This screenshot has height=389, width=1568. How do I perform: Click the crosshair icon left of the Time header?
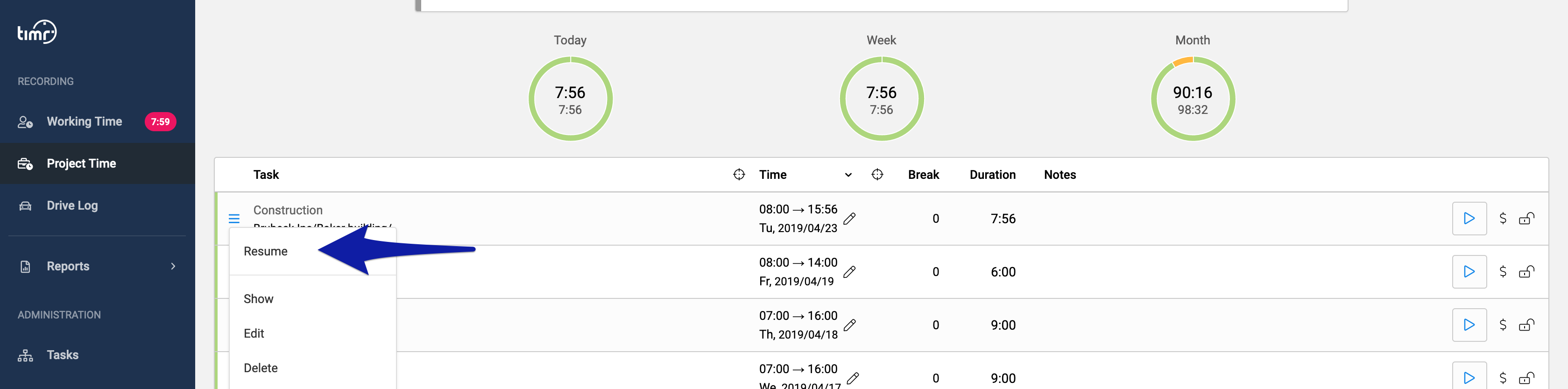[738, 175]
